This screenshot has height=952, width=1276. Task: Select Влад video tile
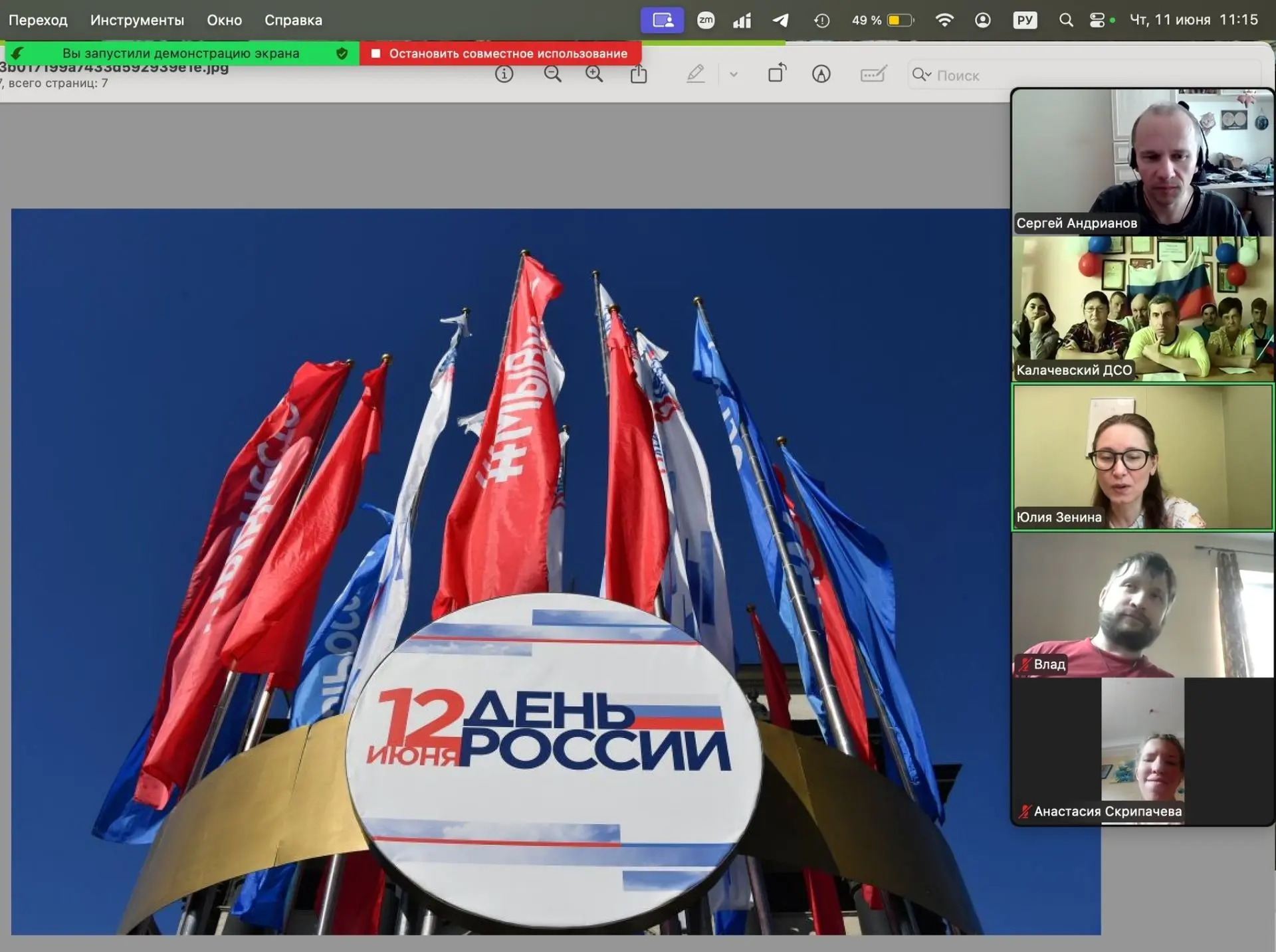1142,605
